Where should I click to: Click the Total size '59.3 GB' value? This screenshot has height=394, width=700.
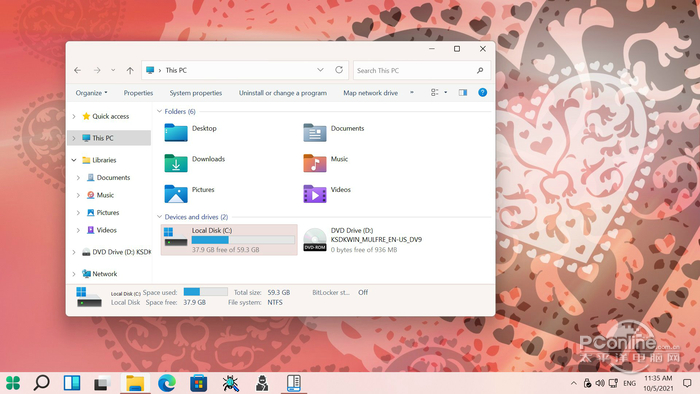[x=279, y=292]
